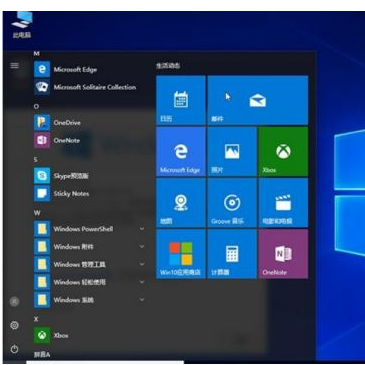Launch the Microsoft Edge tile

(x=181, y=151)
